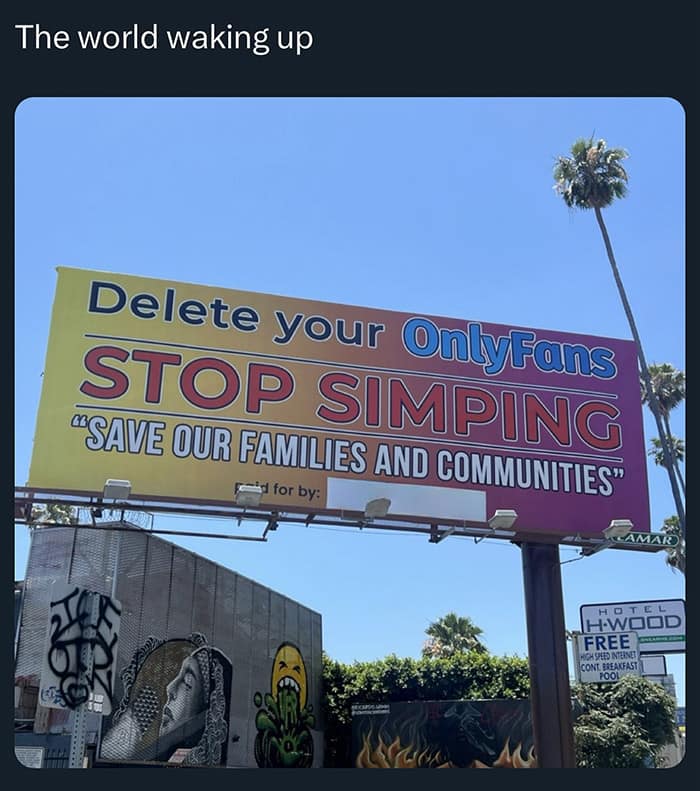
Task: Click the small palm tree above the hedge
Action: coord(455,634)
